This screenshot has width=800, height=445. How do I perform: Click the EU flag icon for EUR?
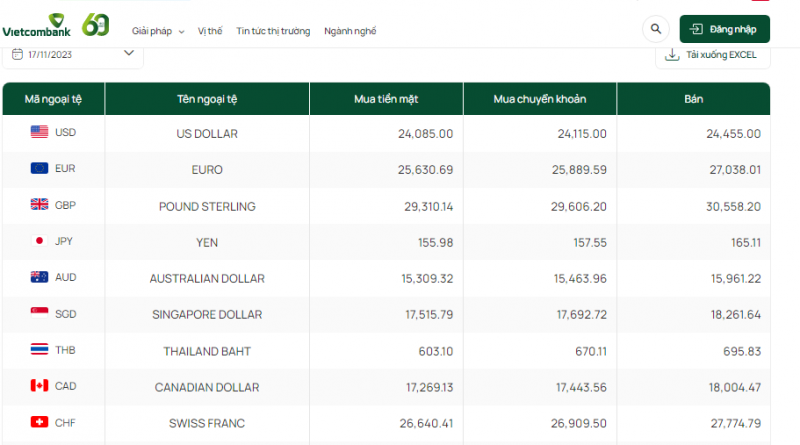[40, 169]
